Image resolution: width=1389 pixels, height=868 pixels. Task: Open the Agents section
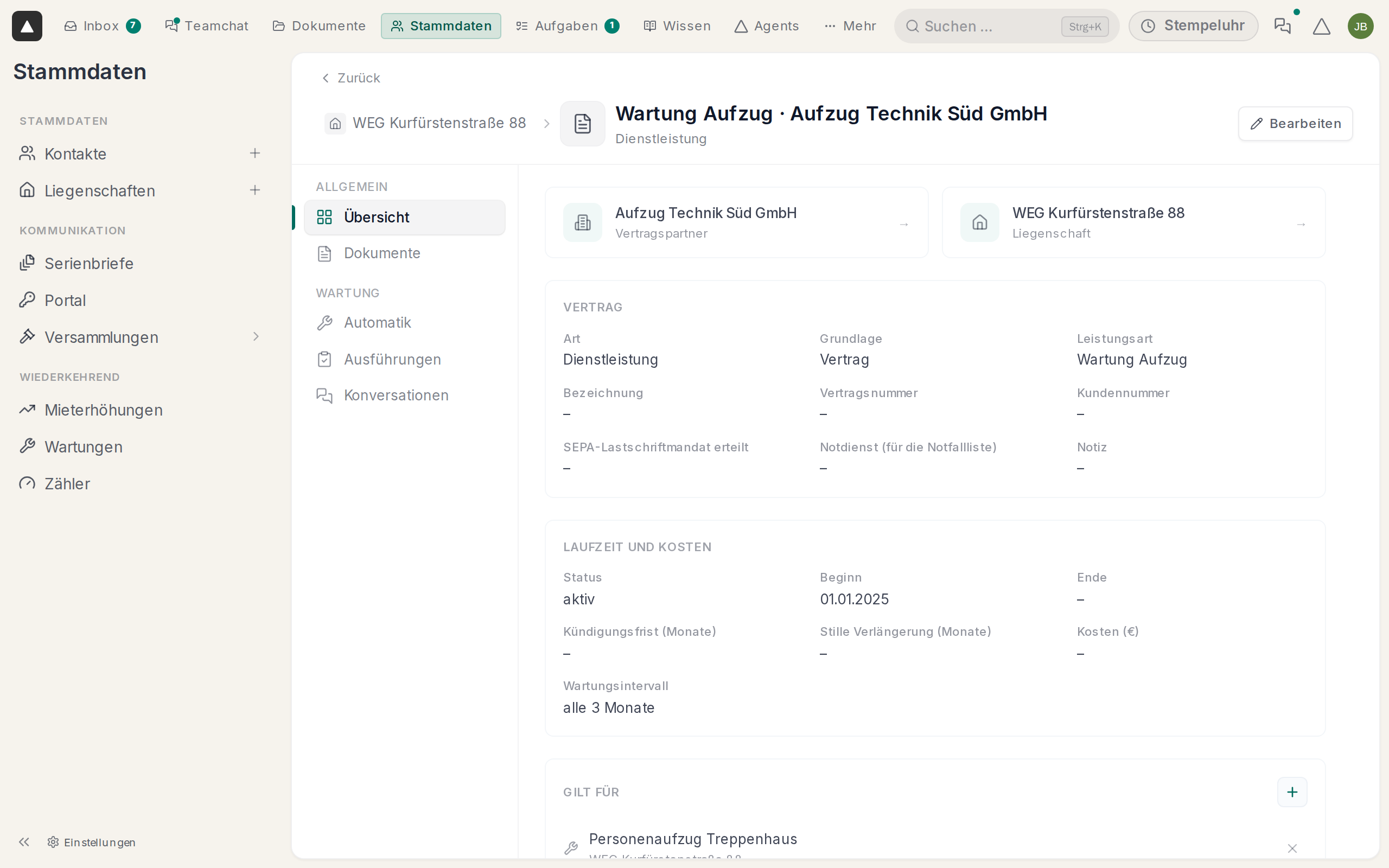tap(766, 26)
